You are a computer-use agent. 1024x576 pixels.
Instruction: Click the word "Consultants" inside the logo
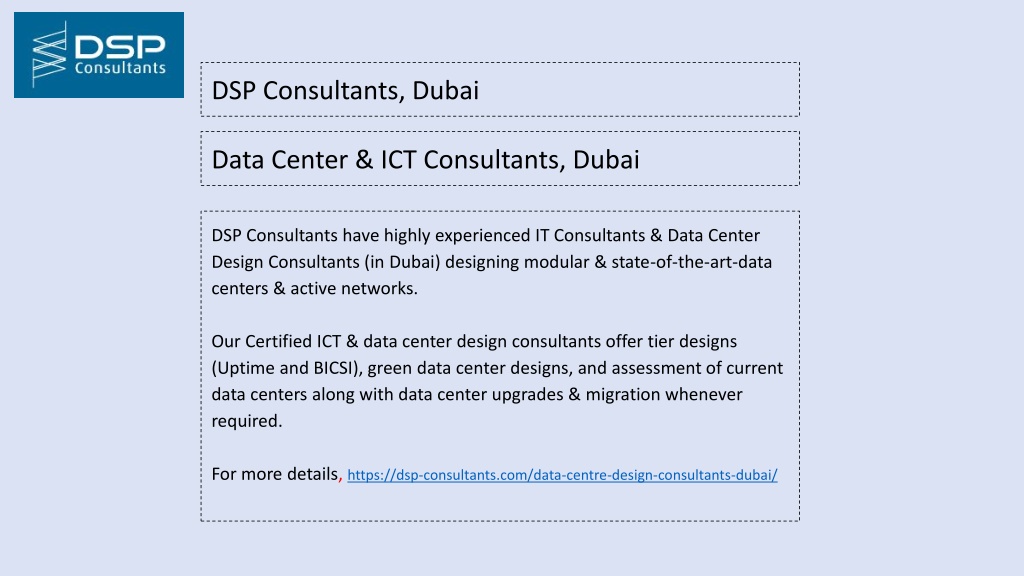click(120, 68)
